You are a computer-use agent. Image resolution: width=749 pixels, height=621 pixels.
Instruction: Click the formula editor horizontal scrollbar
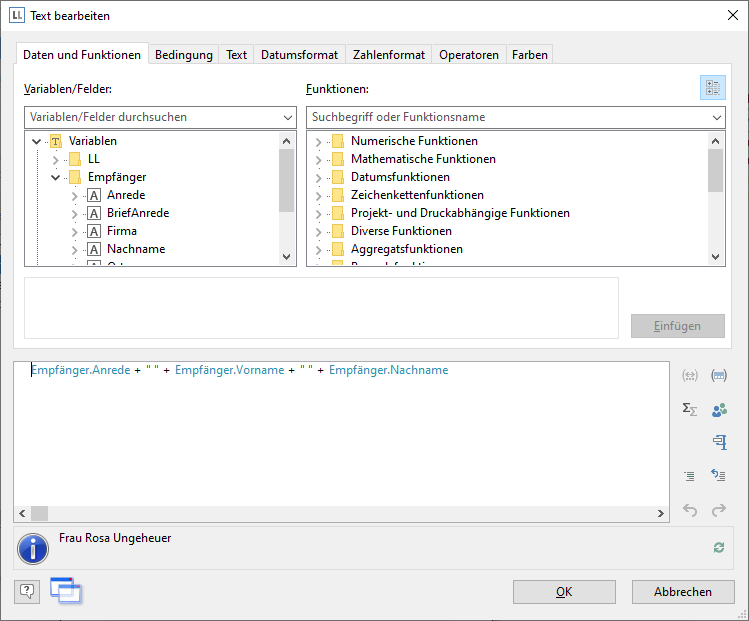[x=340, y=513]
